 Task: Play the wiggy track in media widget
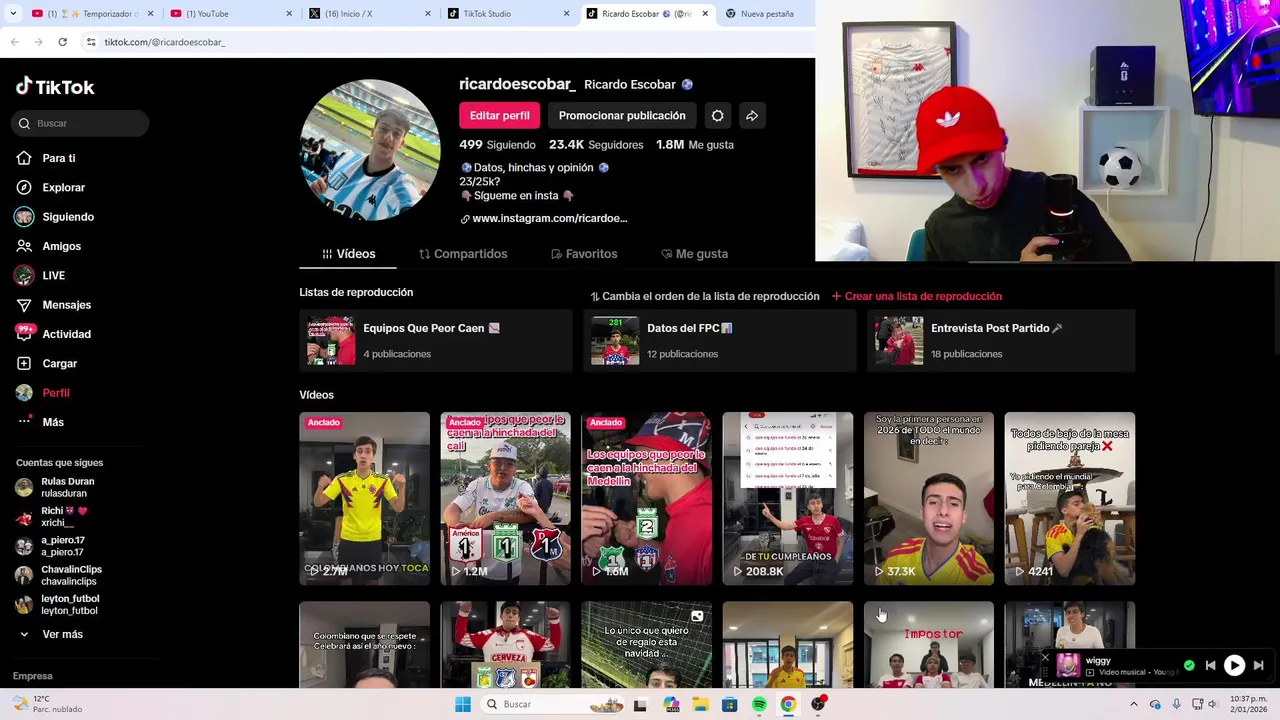1234,665
